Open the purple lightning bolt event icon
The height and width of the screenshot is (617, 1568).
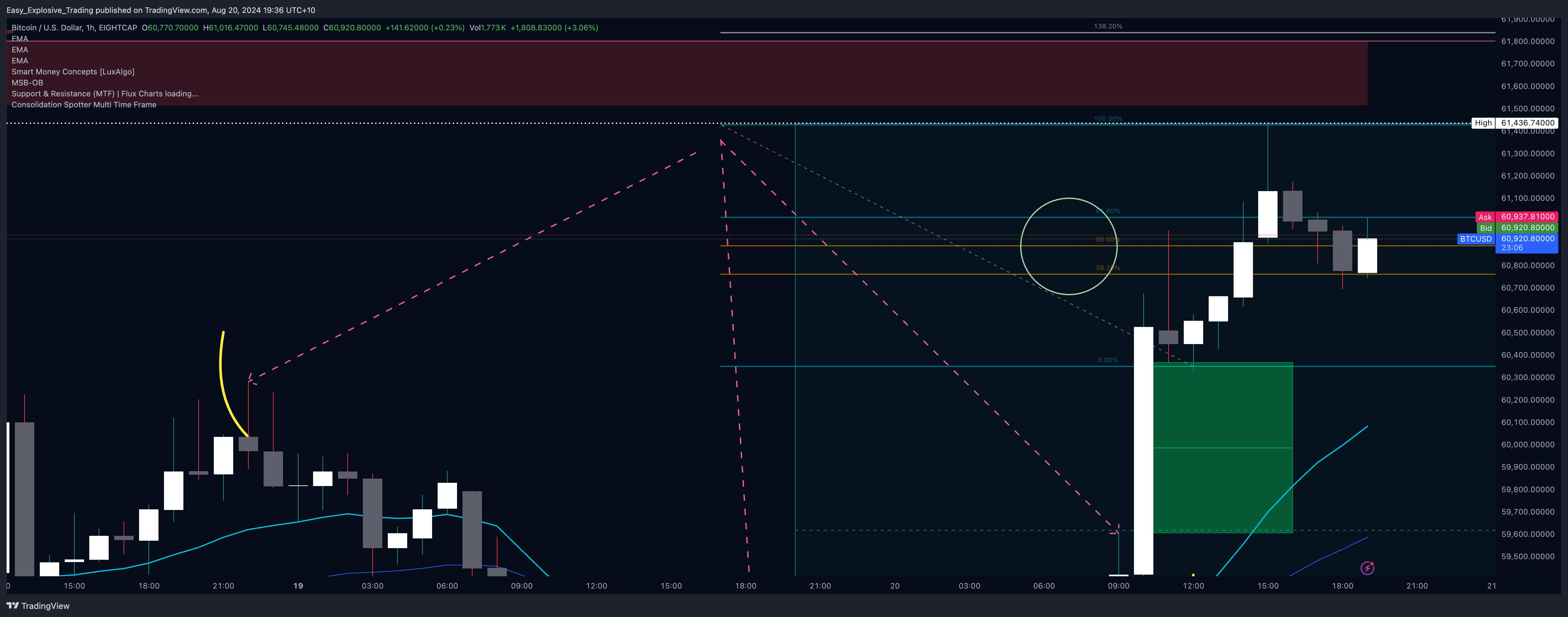coord(1367,568)
